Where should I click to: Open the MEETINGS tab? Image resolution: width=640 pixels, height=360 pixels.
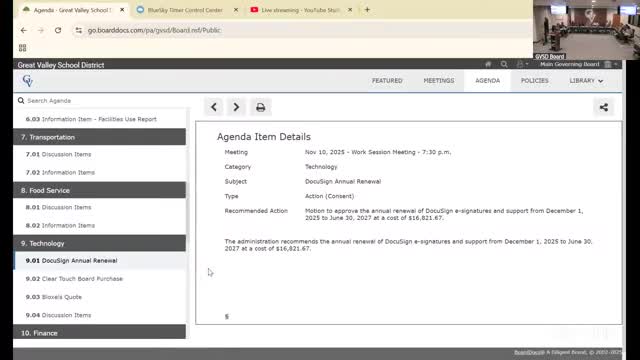tap(439, 81)
